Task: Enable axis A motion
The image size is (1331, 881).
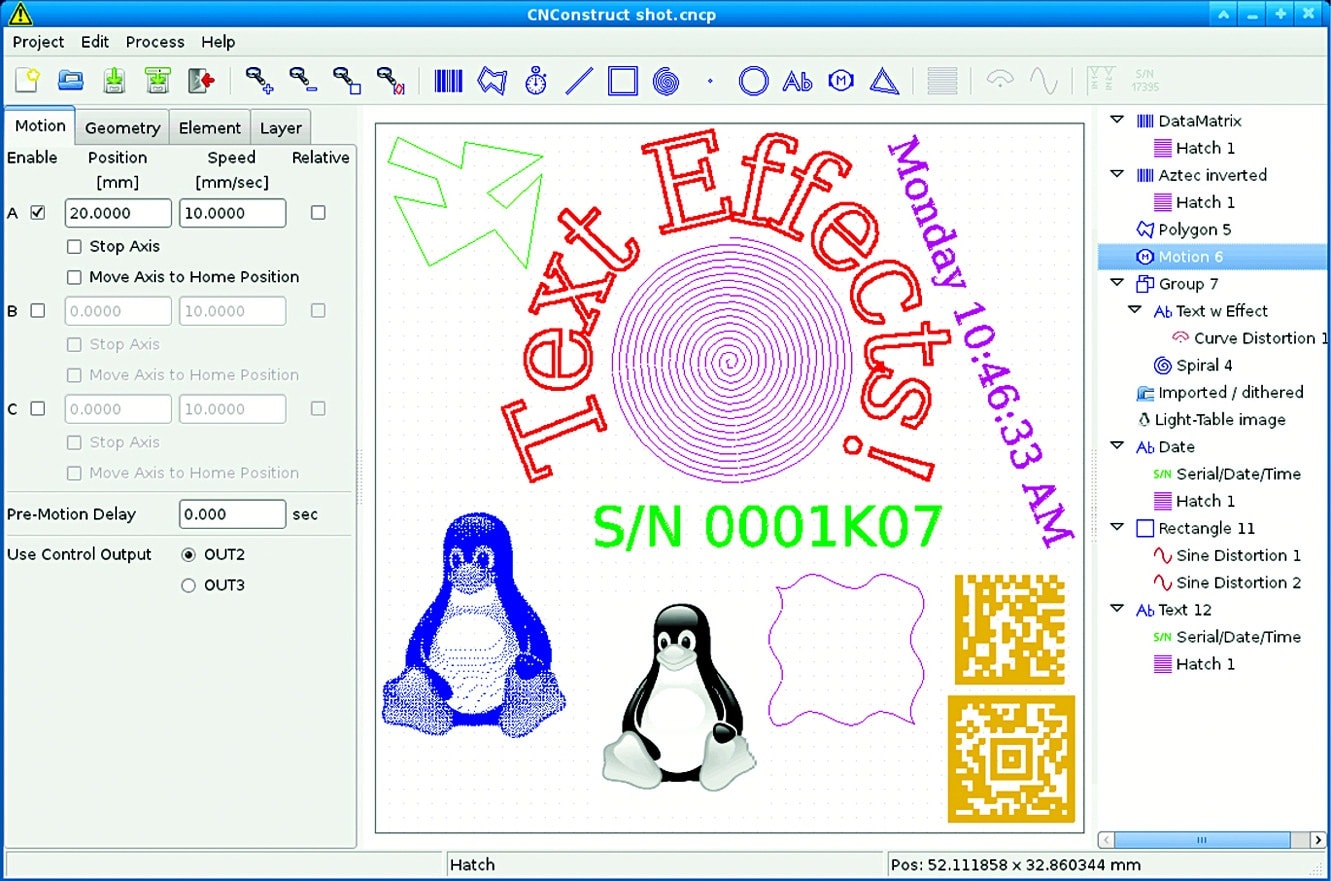Action: click(37, 212)
